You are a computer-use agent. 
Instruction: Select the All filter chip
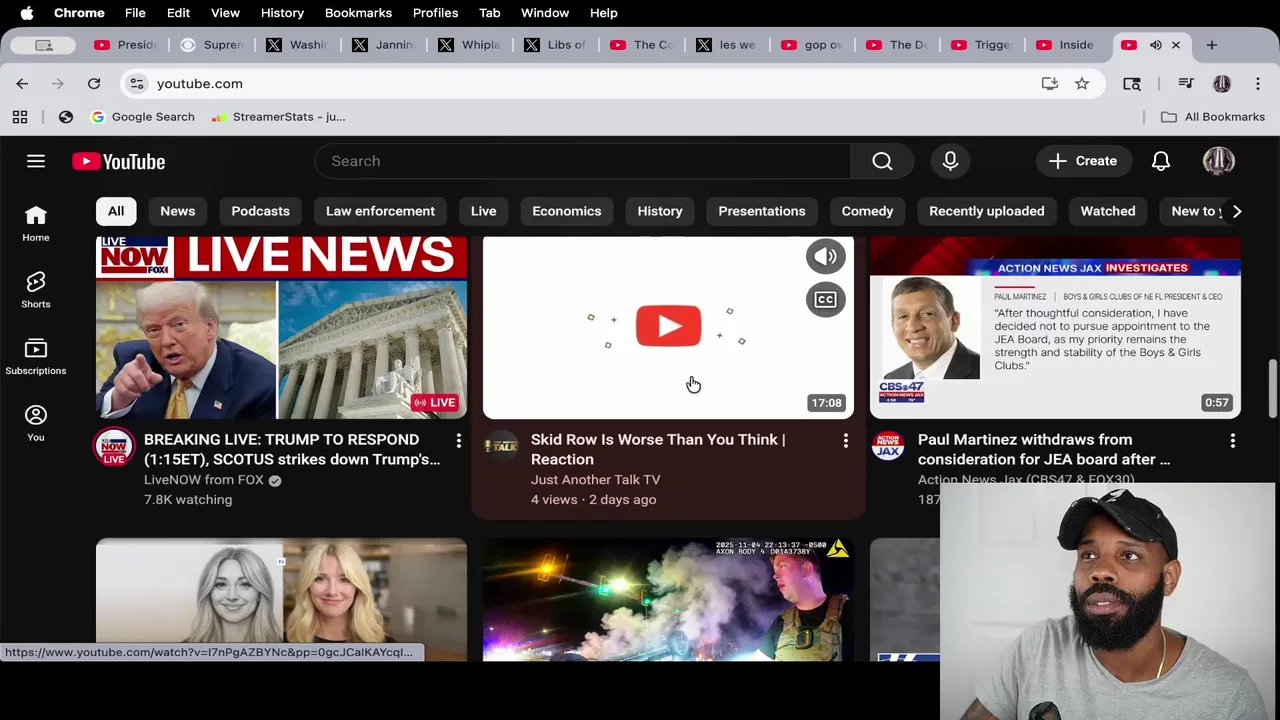coord(116,211)
